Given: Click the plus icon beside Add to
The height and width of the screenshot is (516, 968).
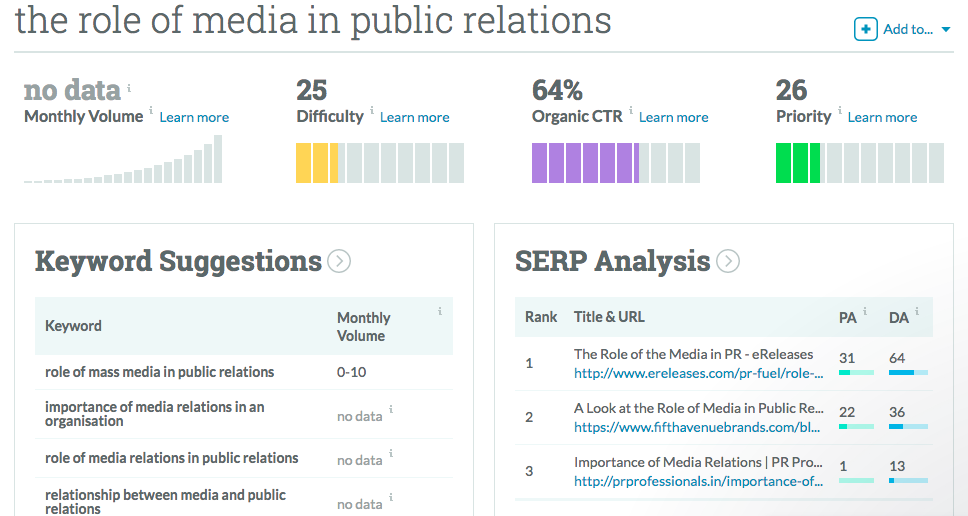Looking at the screenshot, I should coord(865,29).
